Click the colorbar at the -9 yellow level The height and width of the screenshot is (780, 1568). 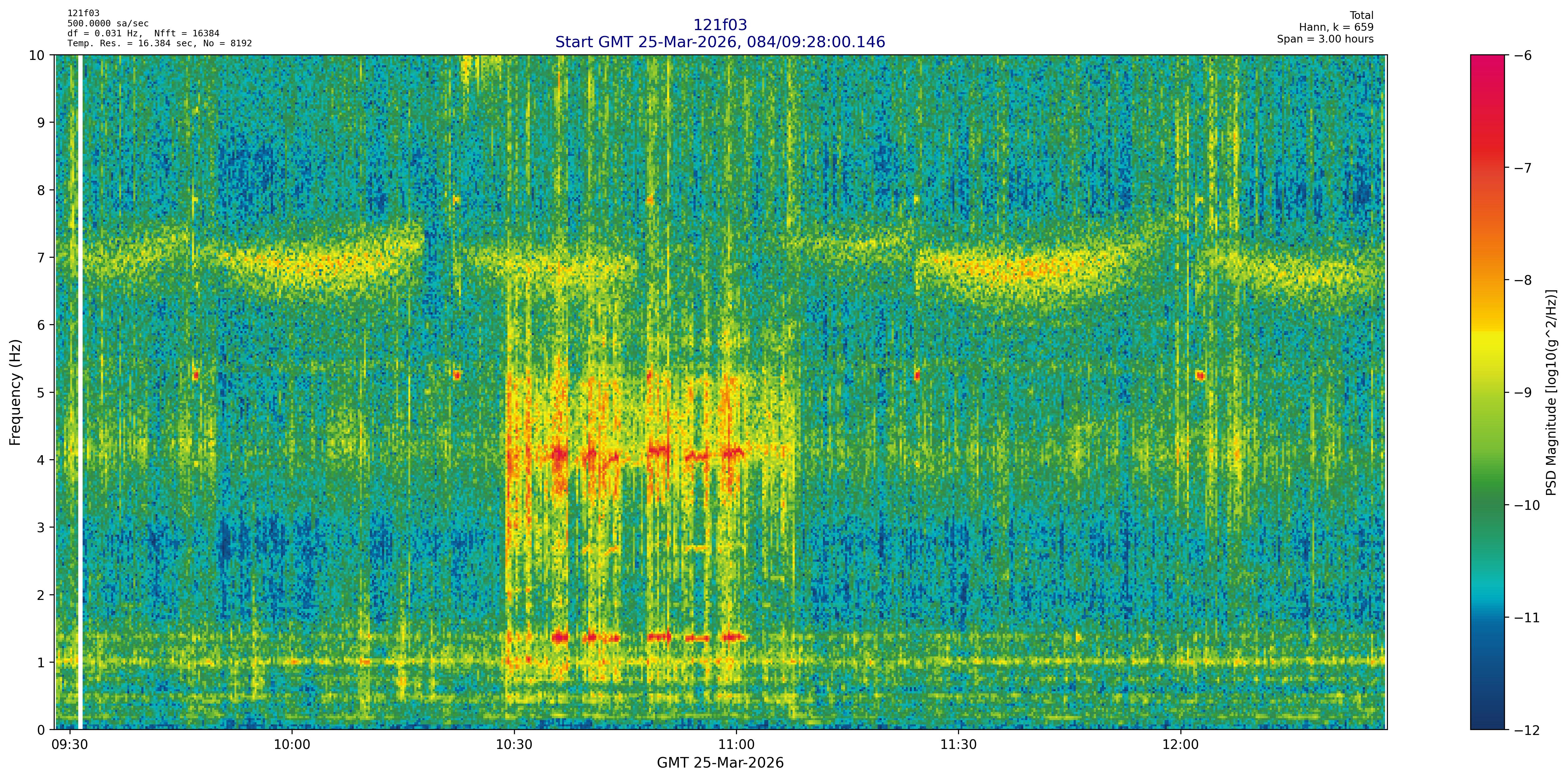1487,392
